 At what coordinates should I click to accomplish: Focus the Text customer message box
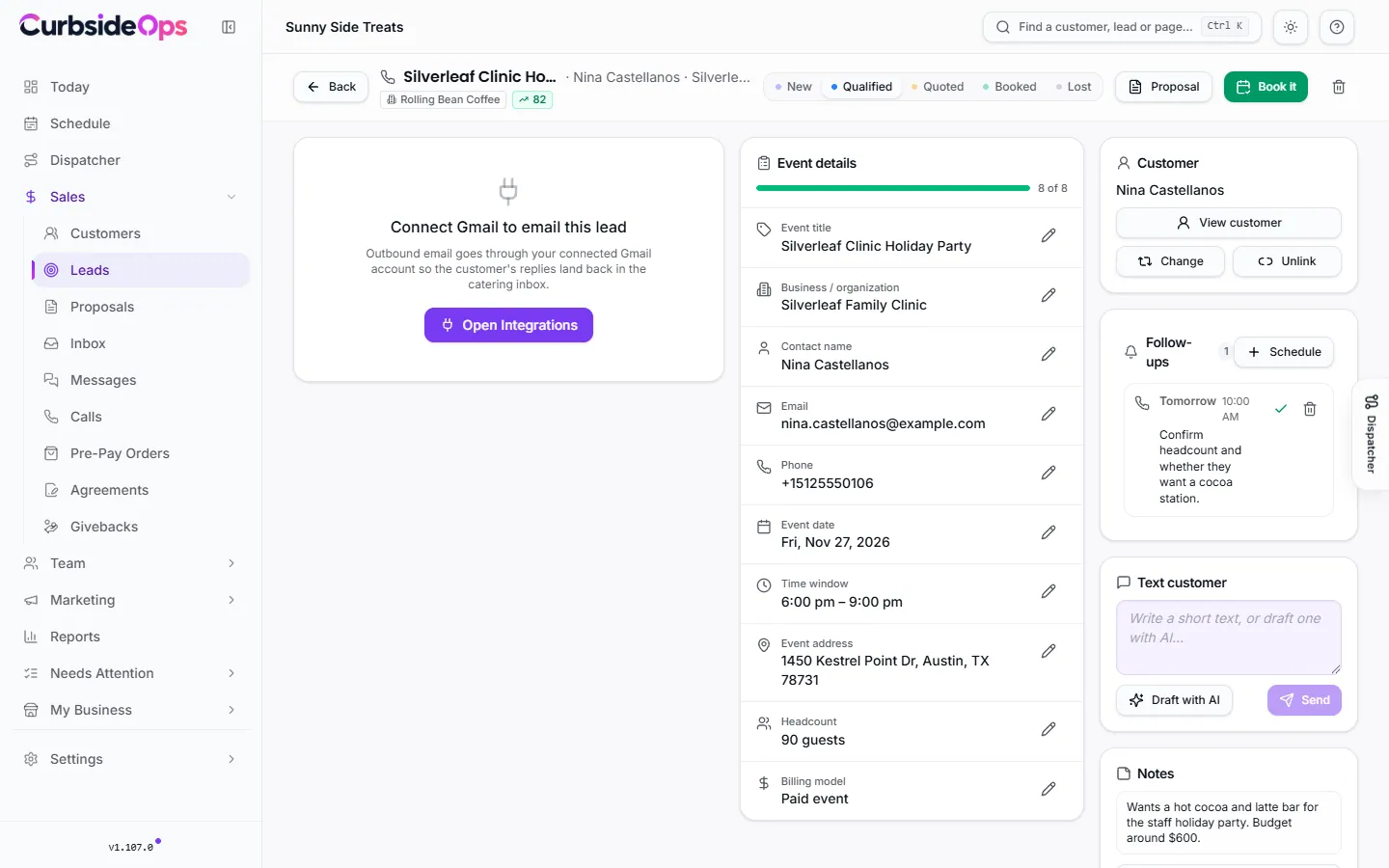tap(1229, 637)
